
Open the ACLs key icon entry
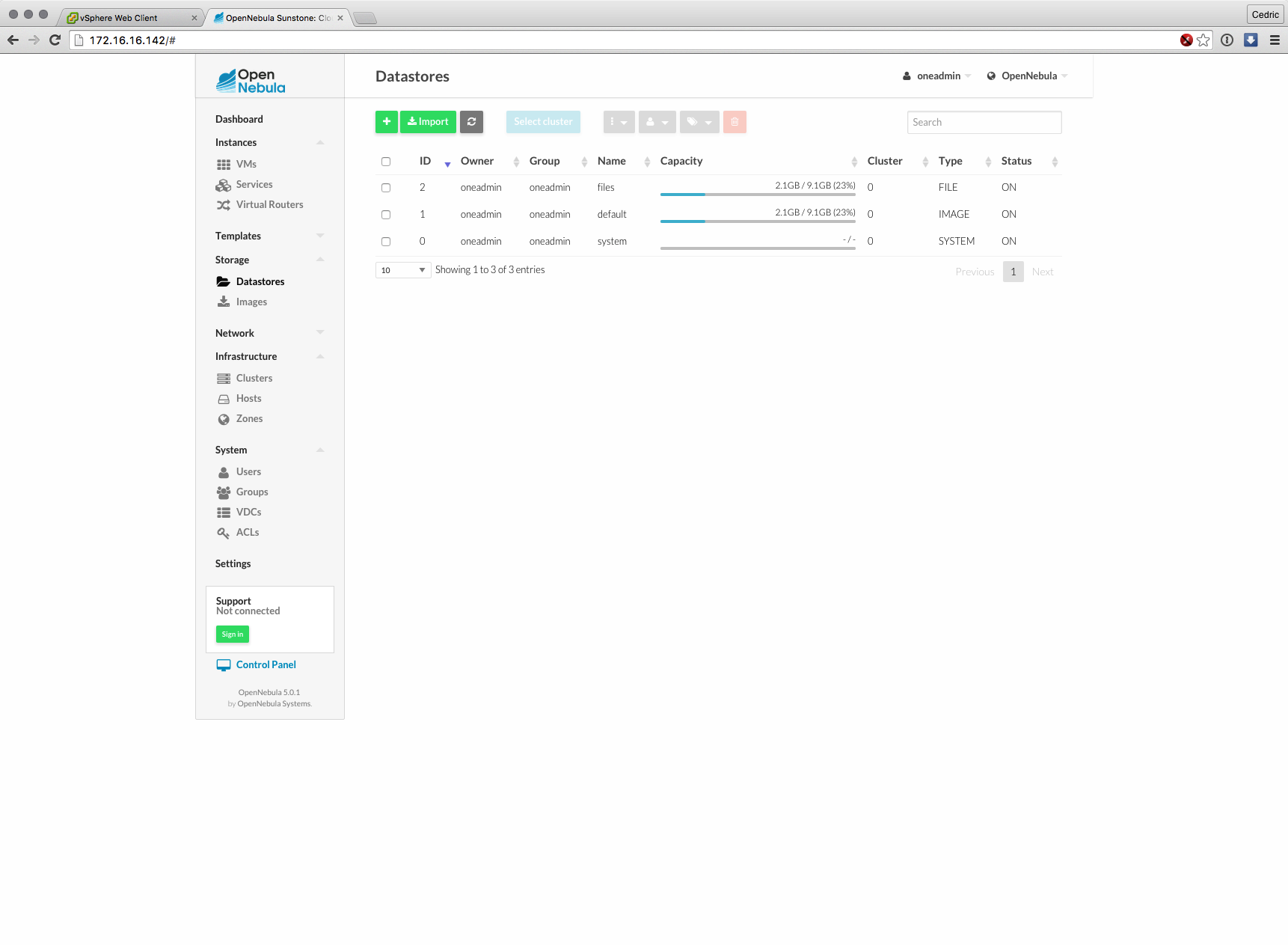point(224,533)
